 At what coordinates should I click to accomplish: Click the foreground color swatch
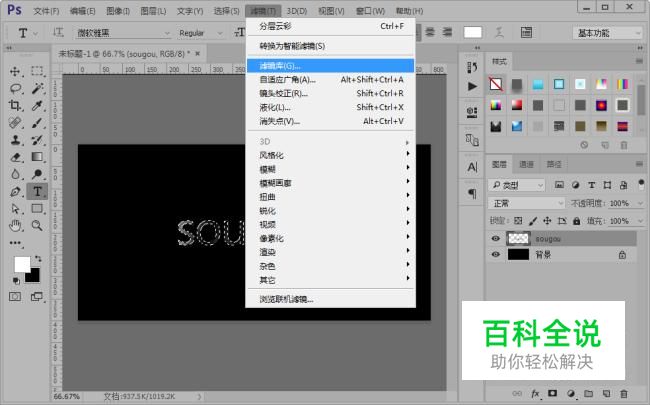22,264
